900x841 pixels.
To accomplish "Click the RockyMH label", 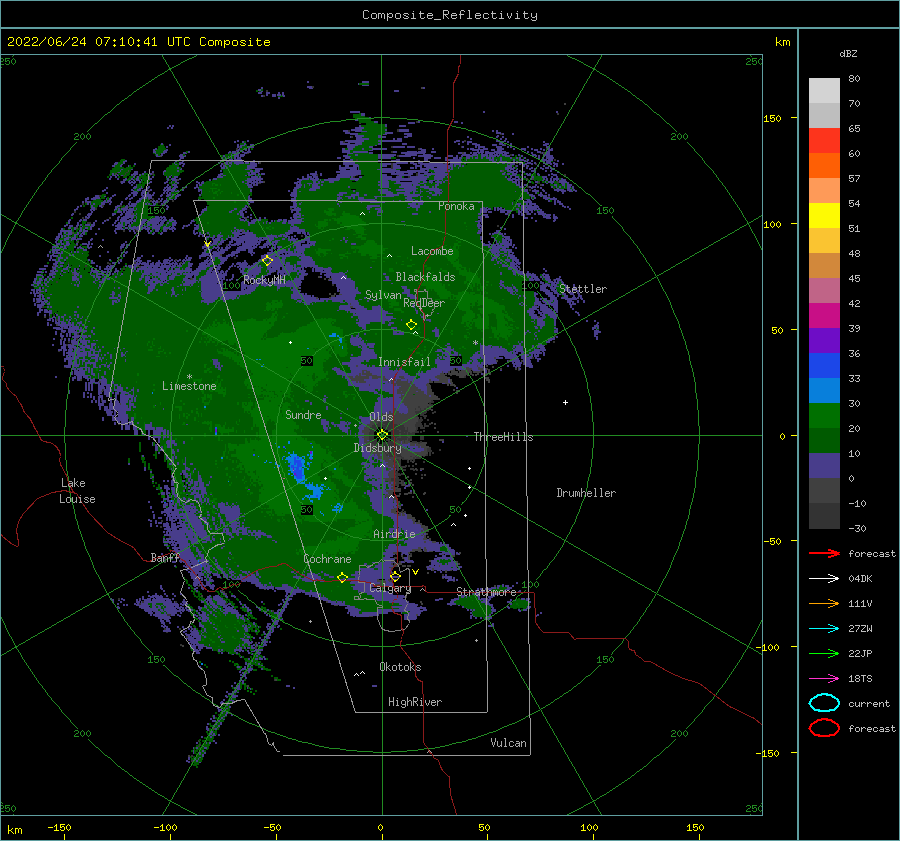I will tap(264, 280).
